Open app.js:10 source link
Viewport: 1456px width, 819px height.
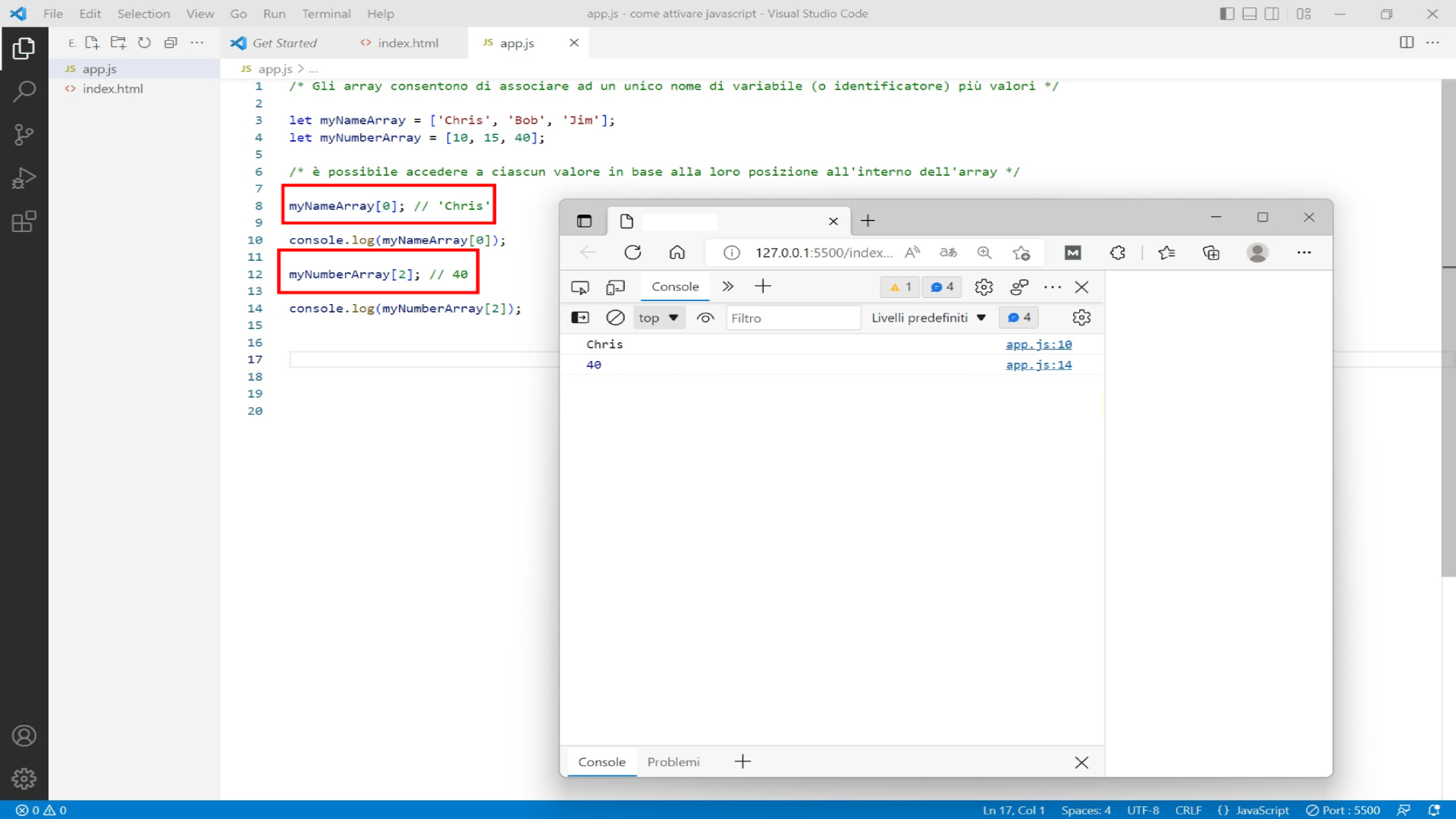pos(1039,344)
